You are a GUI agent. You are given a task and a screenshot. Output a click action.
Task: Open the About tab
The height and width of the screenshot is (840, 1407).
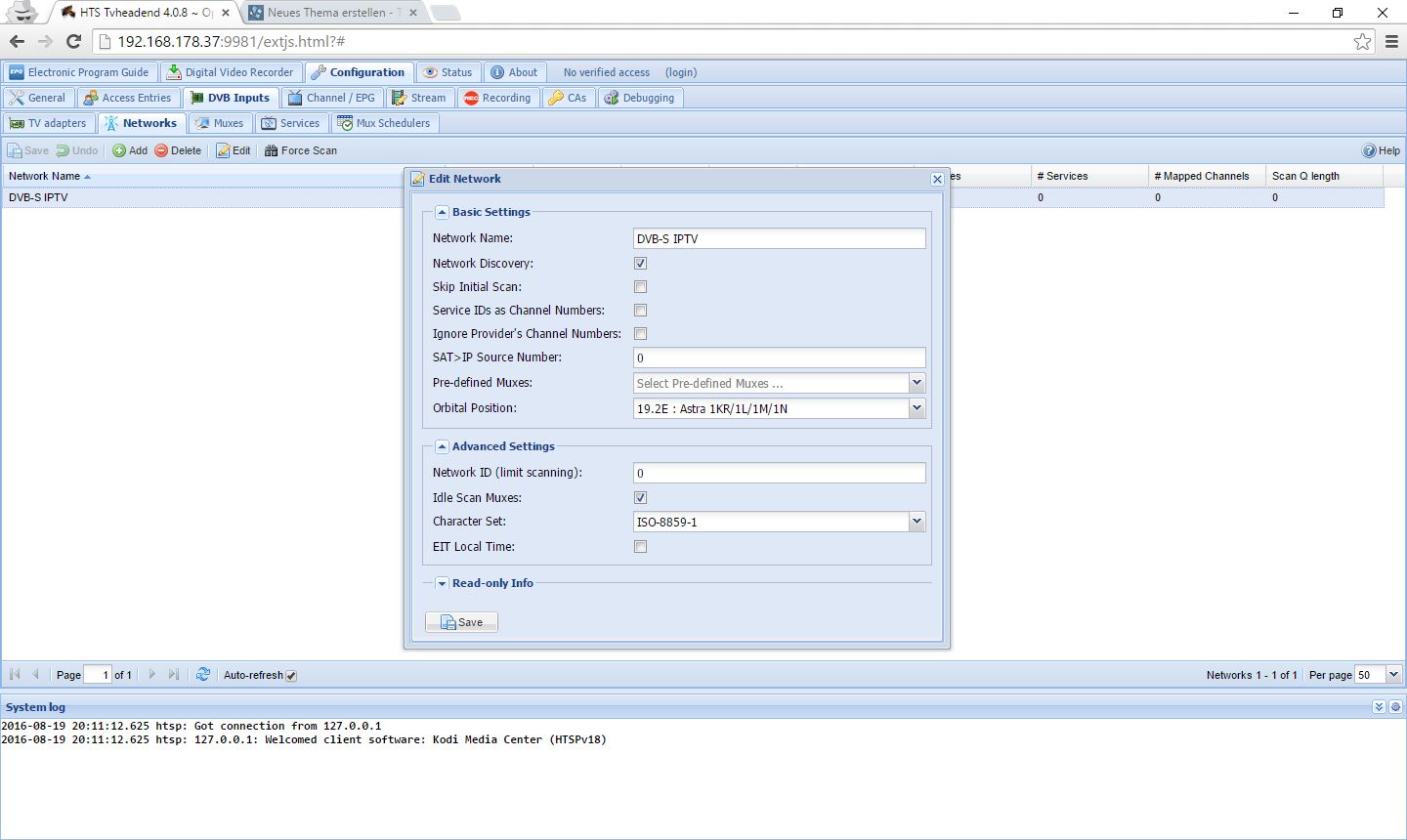[514, 72]
